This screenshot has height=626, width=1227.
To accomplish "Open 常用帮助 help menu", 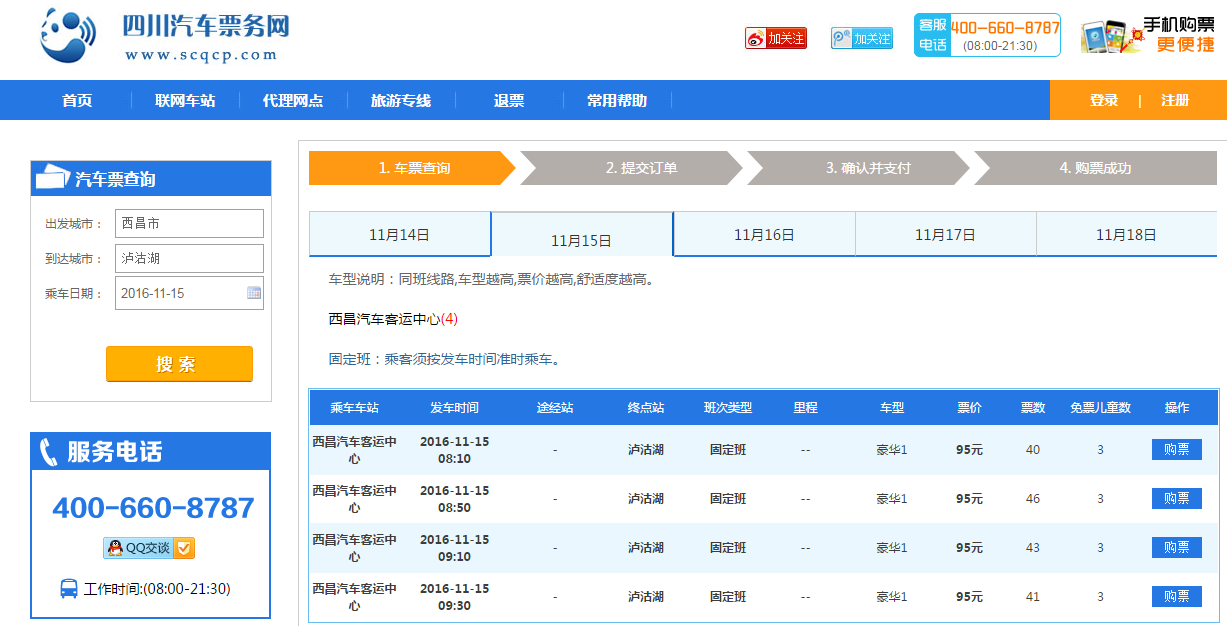I will (617, 101).
